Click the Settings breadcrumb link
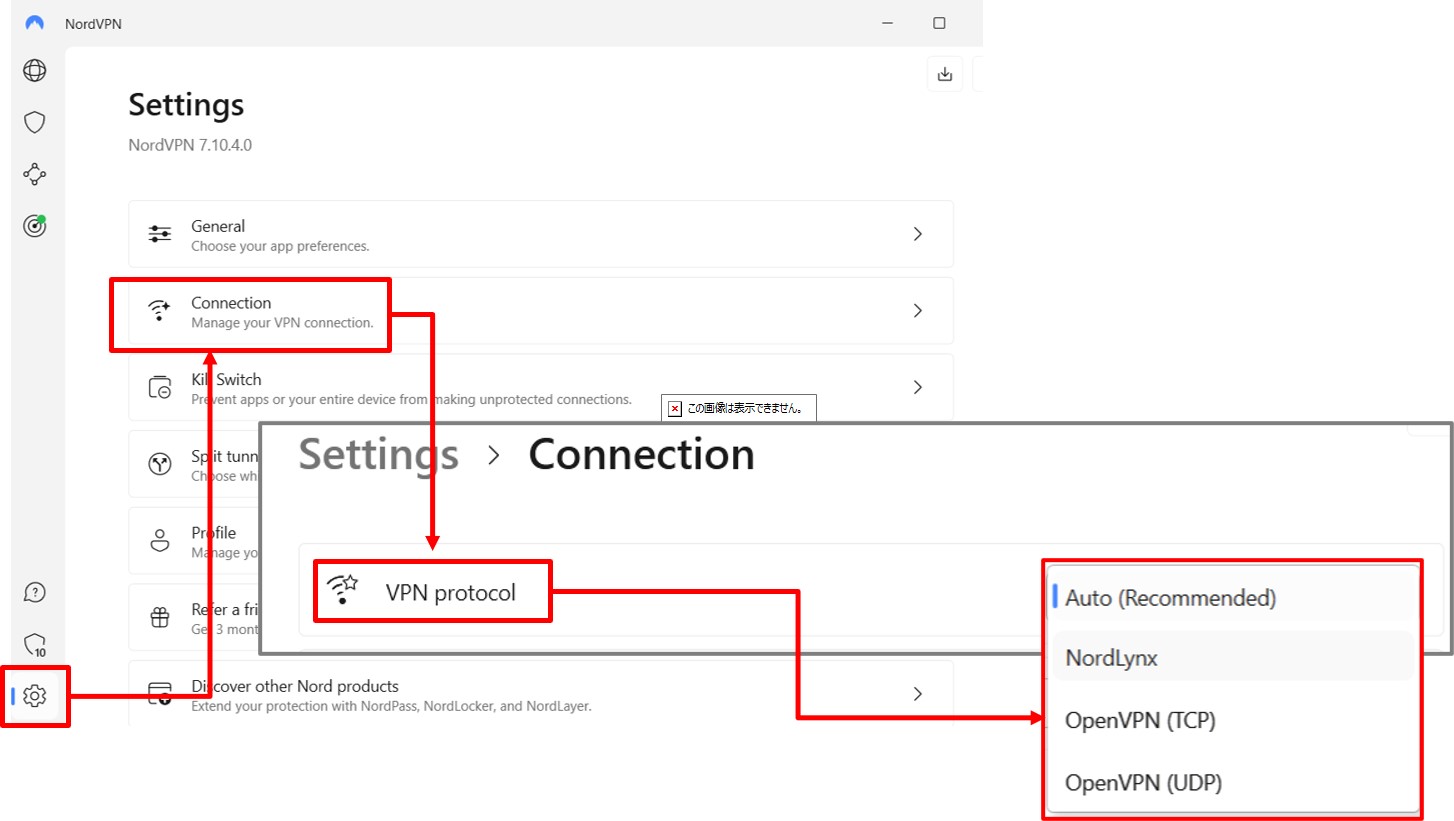 378,455
